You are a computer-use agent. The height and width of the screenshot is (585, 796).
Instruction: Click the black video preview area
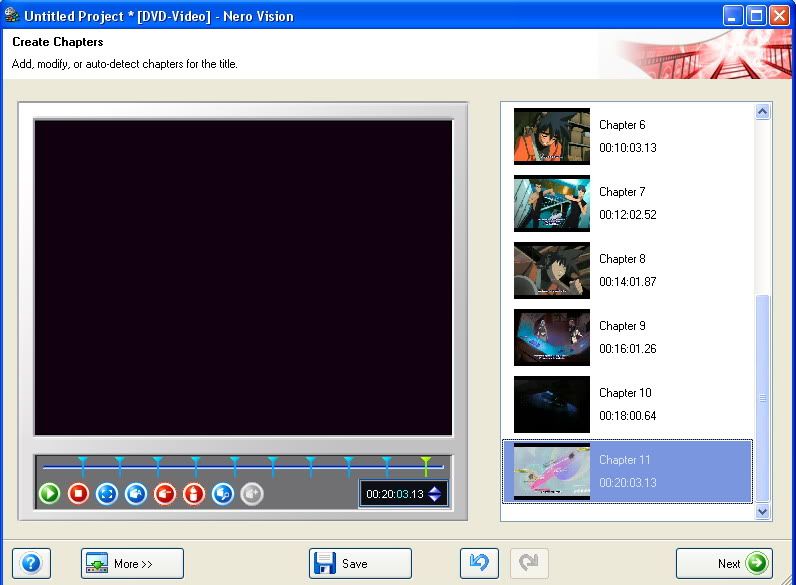[x=243, y=278]
